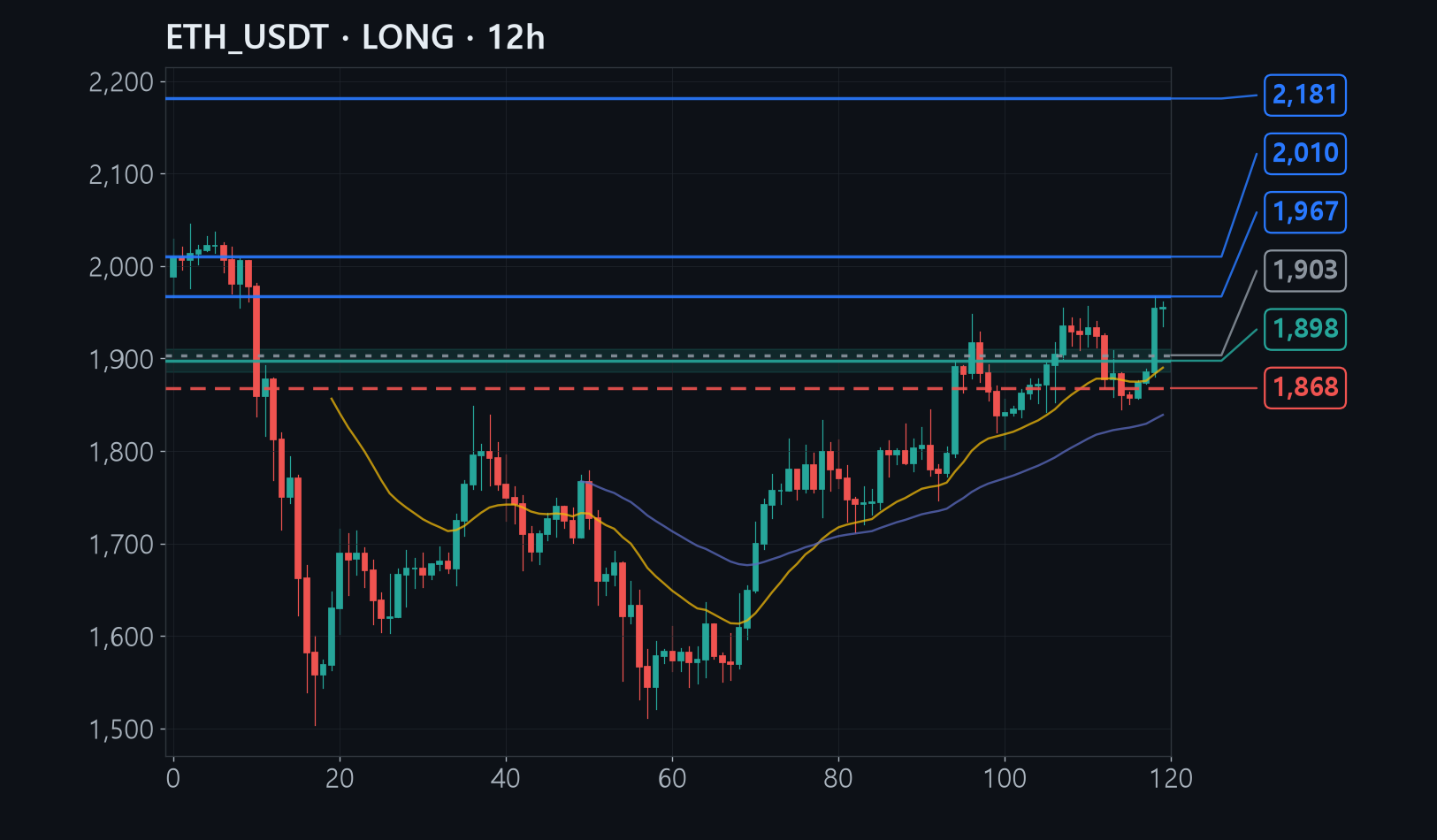Click the 0 x-axis tick label

point(173,778)
